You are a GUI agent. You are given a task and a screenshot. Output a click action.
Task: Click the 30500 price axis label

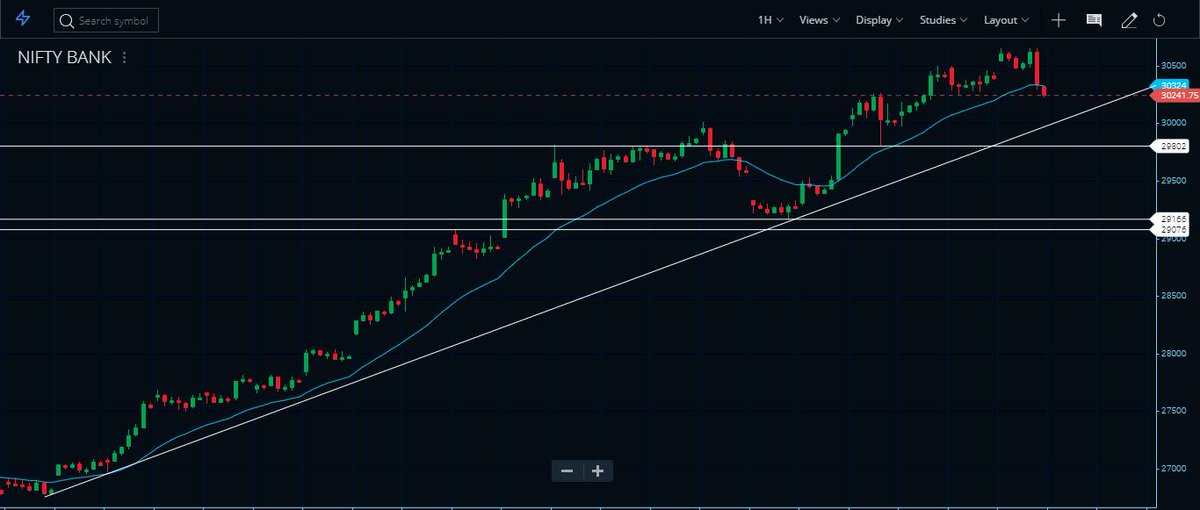click(1174, 66)
